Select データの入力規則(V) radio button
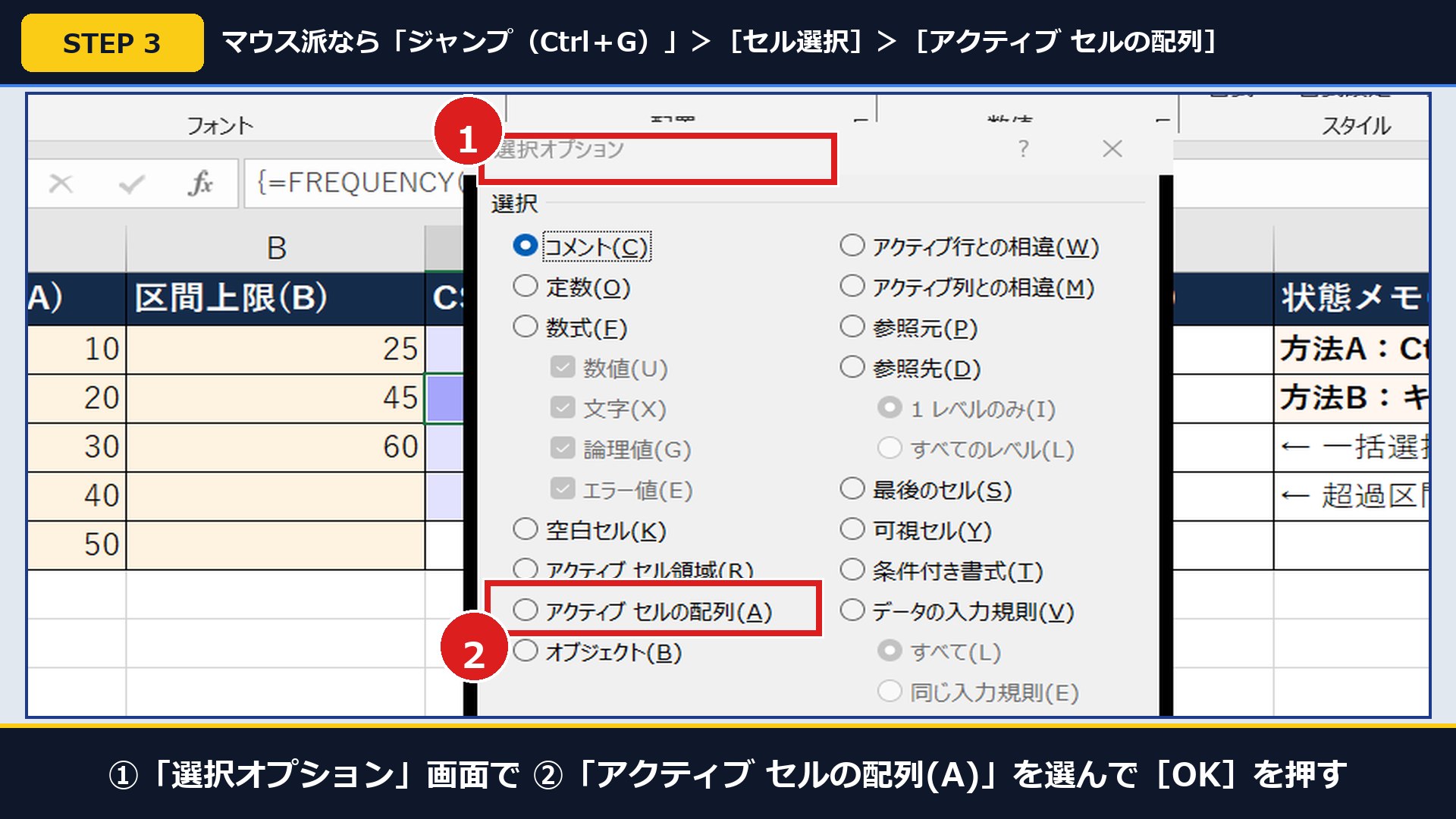This screenshot has width=1456, height=819. point(852,610)
